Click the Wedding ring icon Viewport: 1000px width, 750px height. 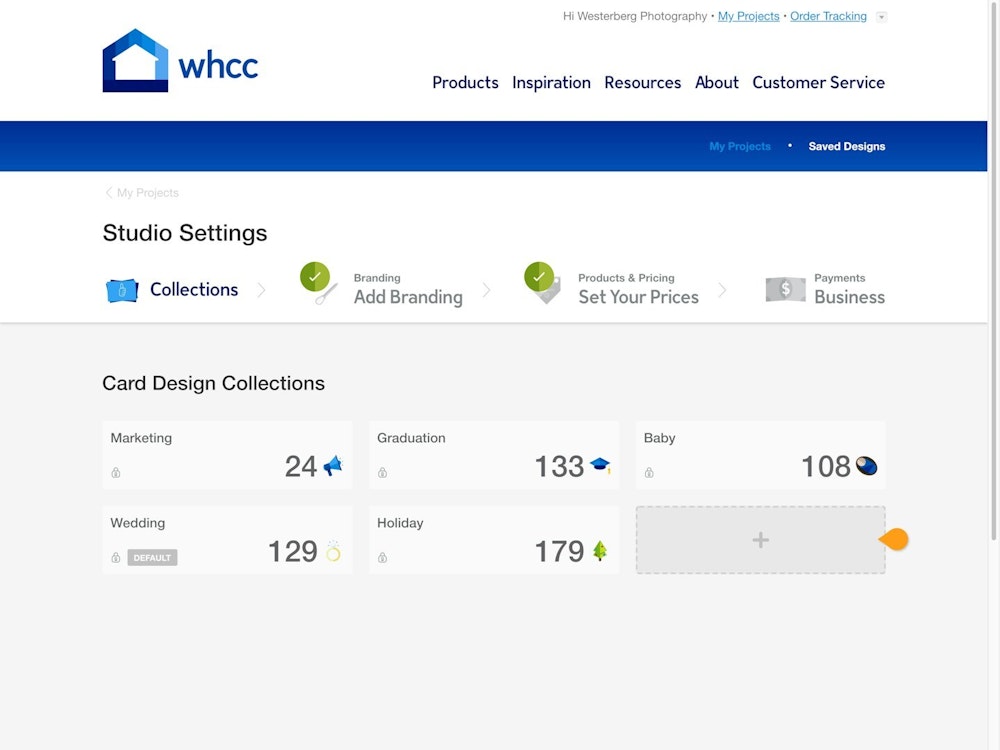333,551
